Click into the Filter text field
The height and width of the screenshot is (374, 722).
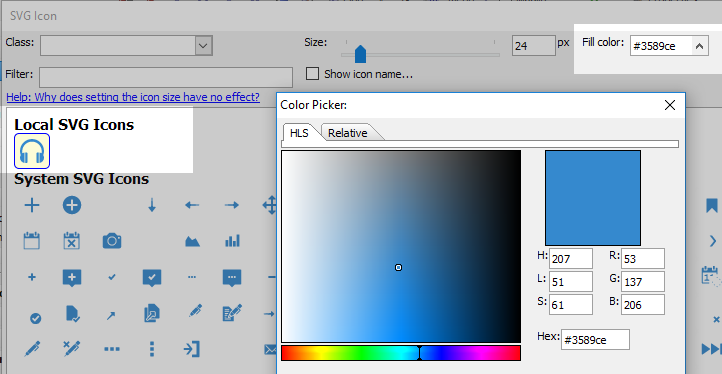click(166, 77)
